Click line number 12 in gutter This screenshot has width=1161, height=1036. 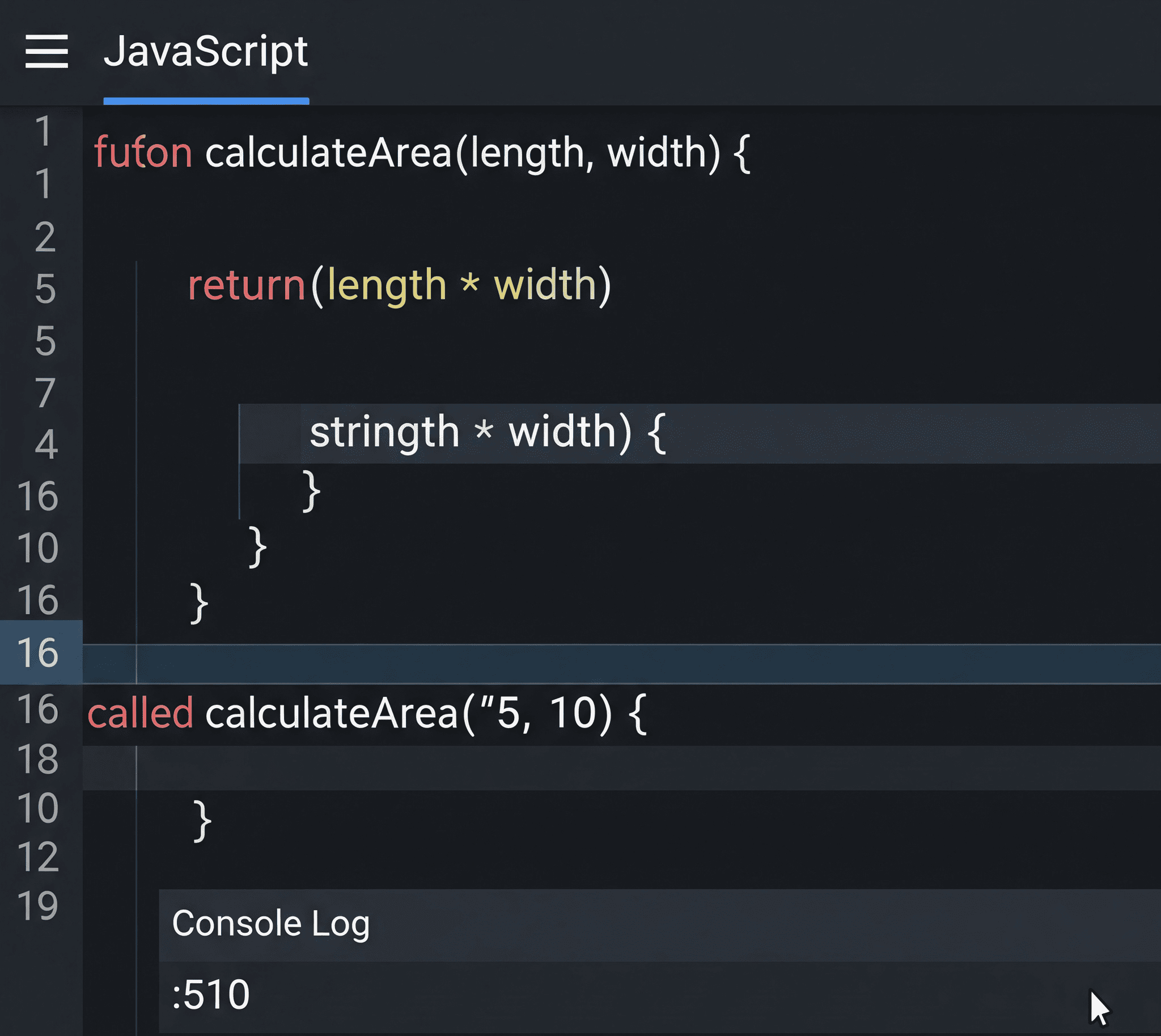[x=37, y=857]
